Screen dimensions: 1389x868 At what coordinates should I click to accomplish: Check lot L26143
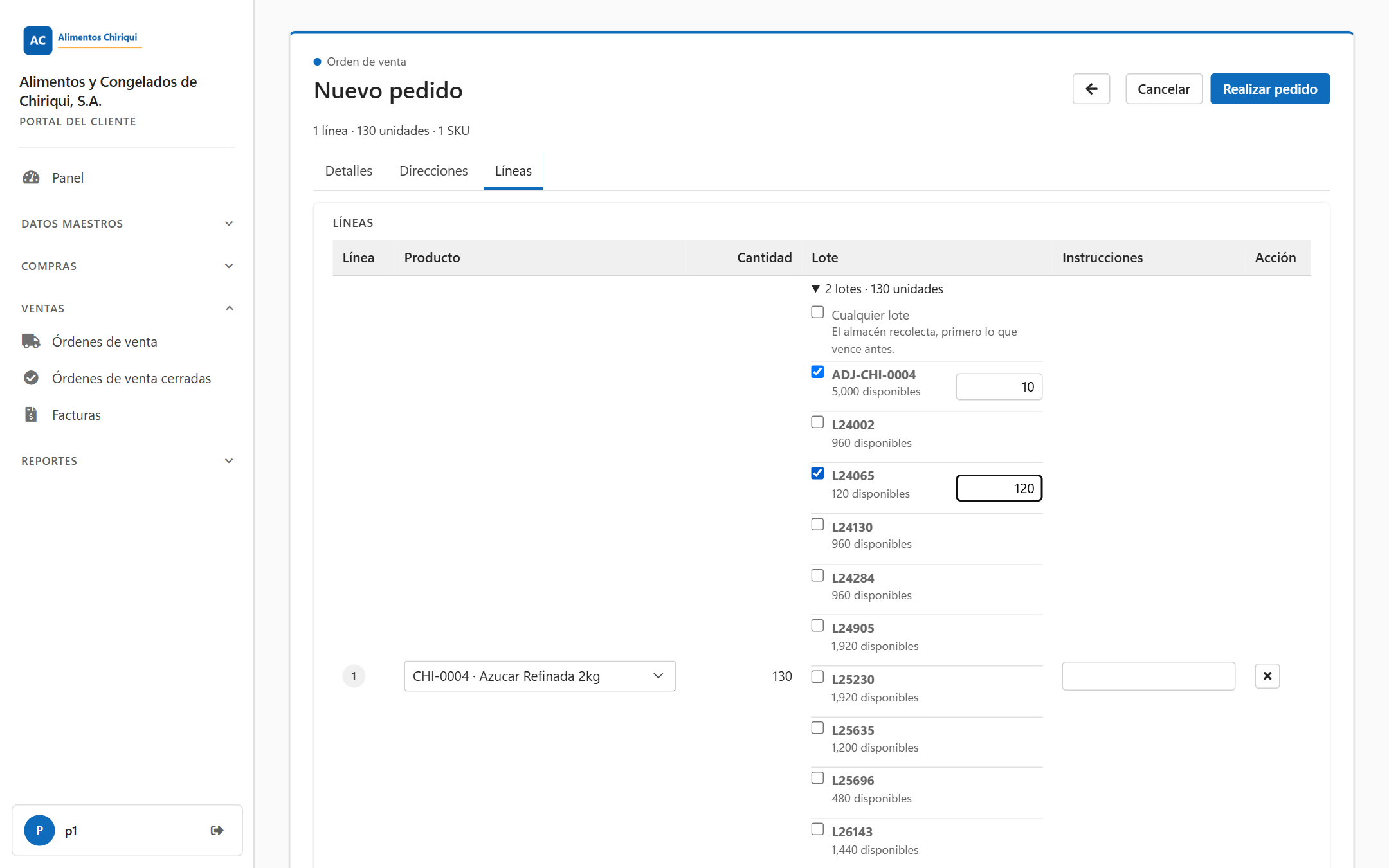pyautogui.click(x=817, y=829)
